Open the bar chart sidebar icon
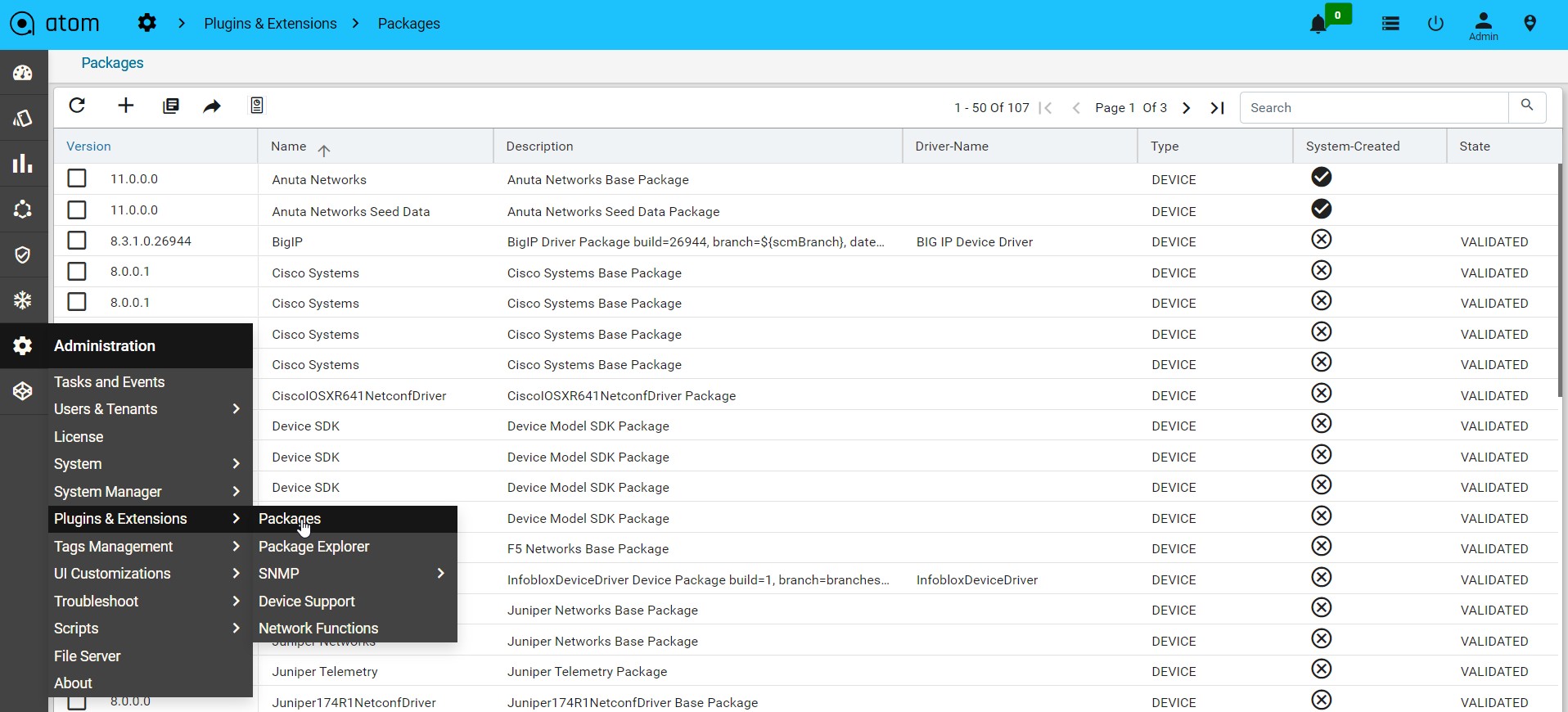This screenshot has height=712, width=1568. 23,164
